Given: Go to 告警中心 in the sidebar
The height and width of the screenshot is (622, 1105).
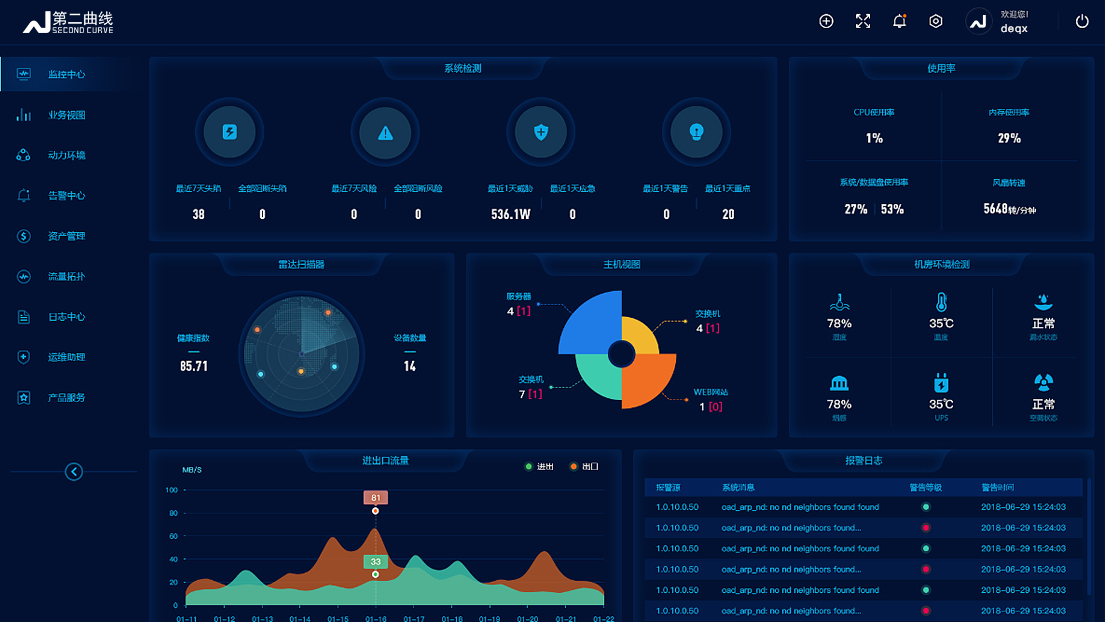Looking at the screenshot, I should [66, 196].
